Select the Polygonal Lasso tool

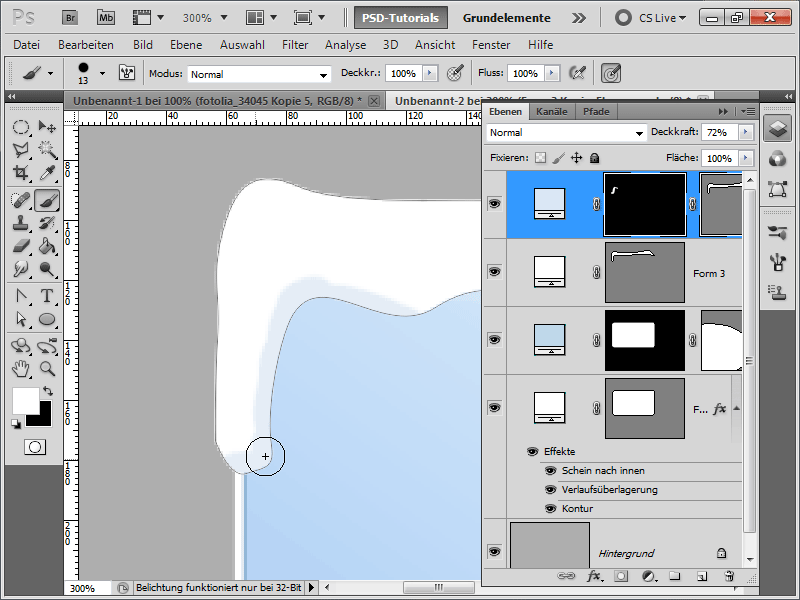pyautogui.click(x=21, y=149)
